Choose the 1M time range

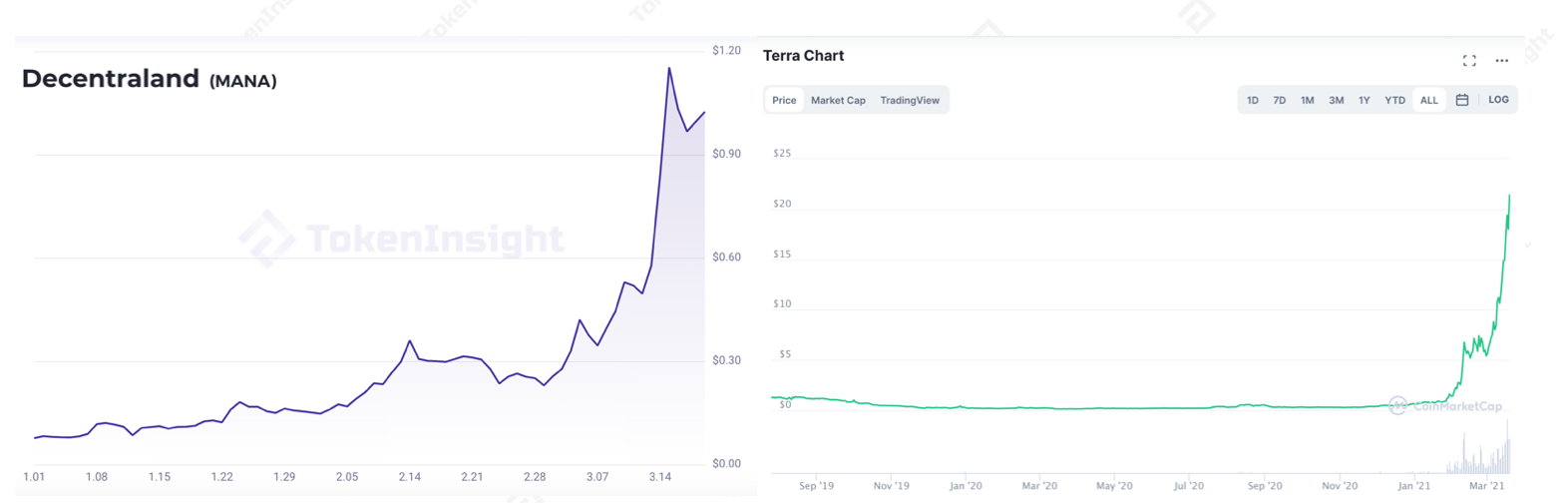[x=1307, y=100]
